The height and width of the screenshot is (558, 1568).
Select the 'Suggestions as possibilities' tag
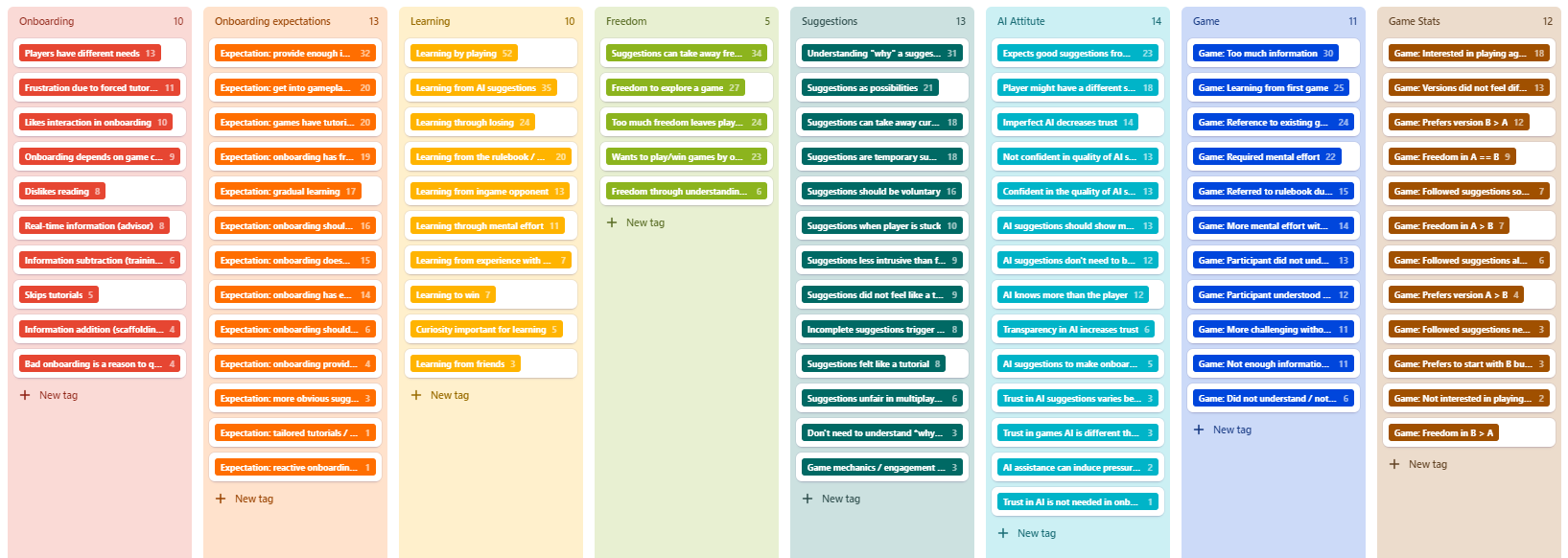870,88
